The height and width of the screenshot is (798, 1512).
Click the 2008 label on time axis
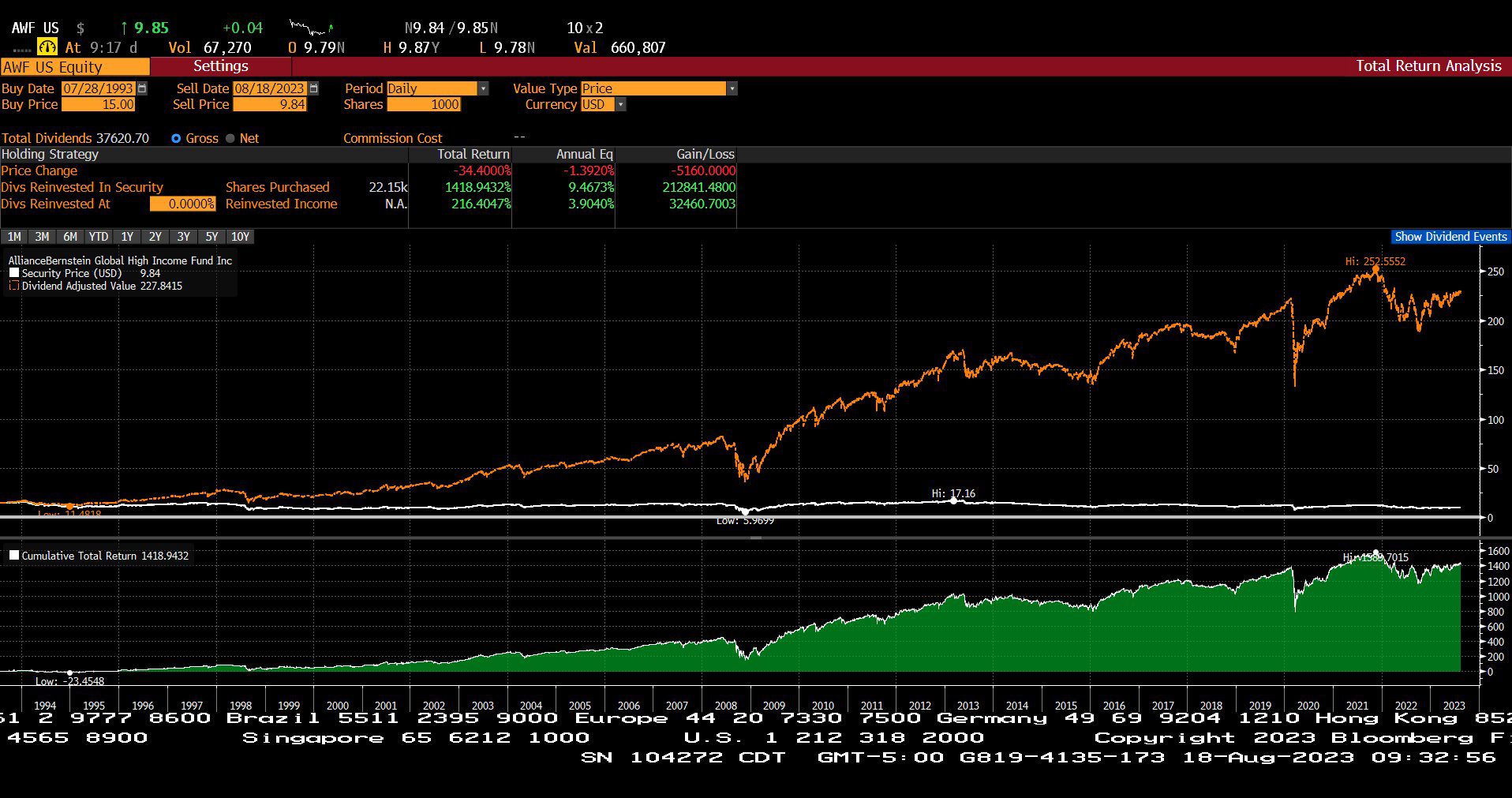coord(726,706)
